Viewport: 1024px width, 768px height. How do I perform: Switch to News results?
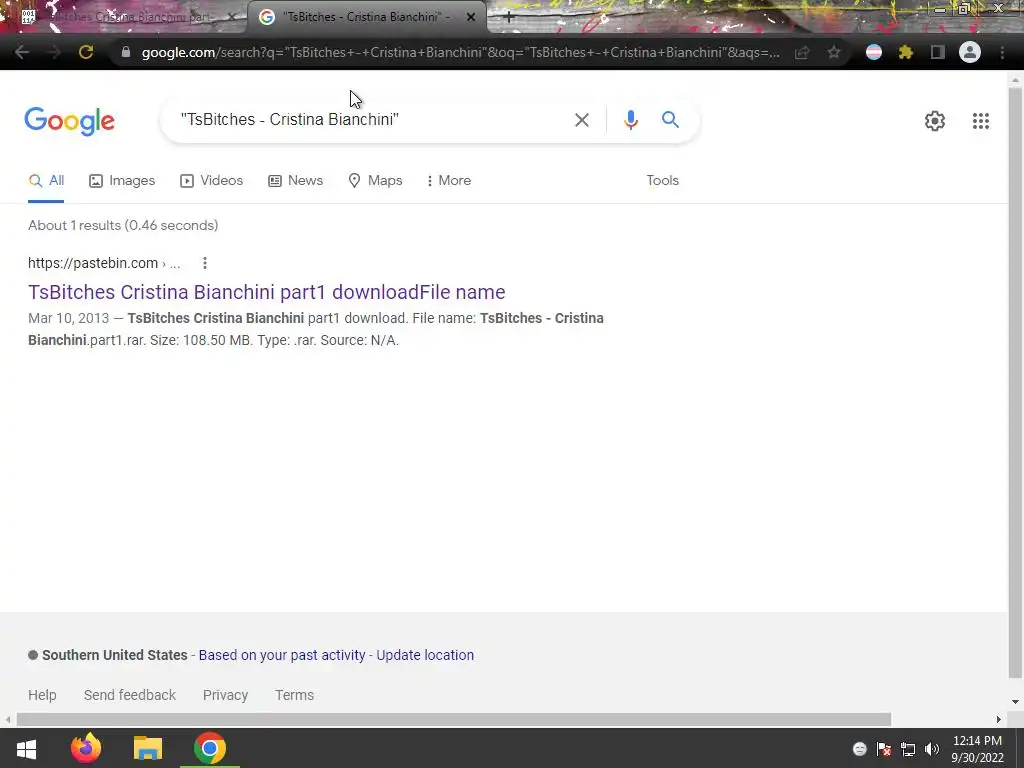pyautogui.click(x=295, y=181)
